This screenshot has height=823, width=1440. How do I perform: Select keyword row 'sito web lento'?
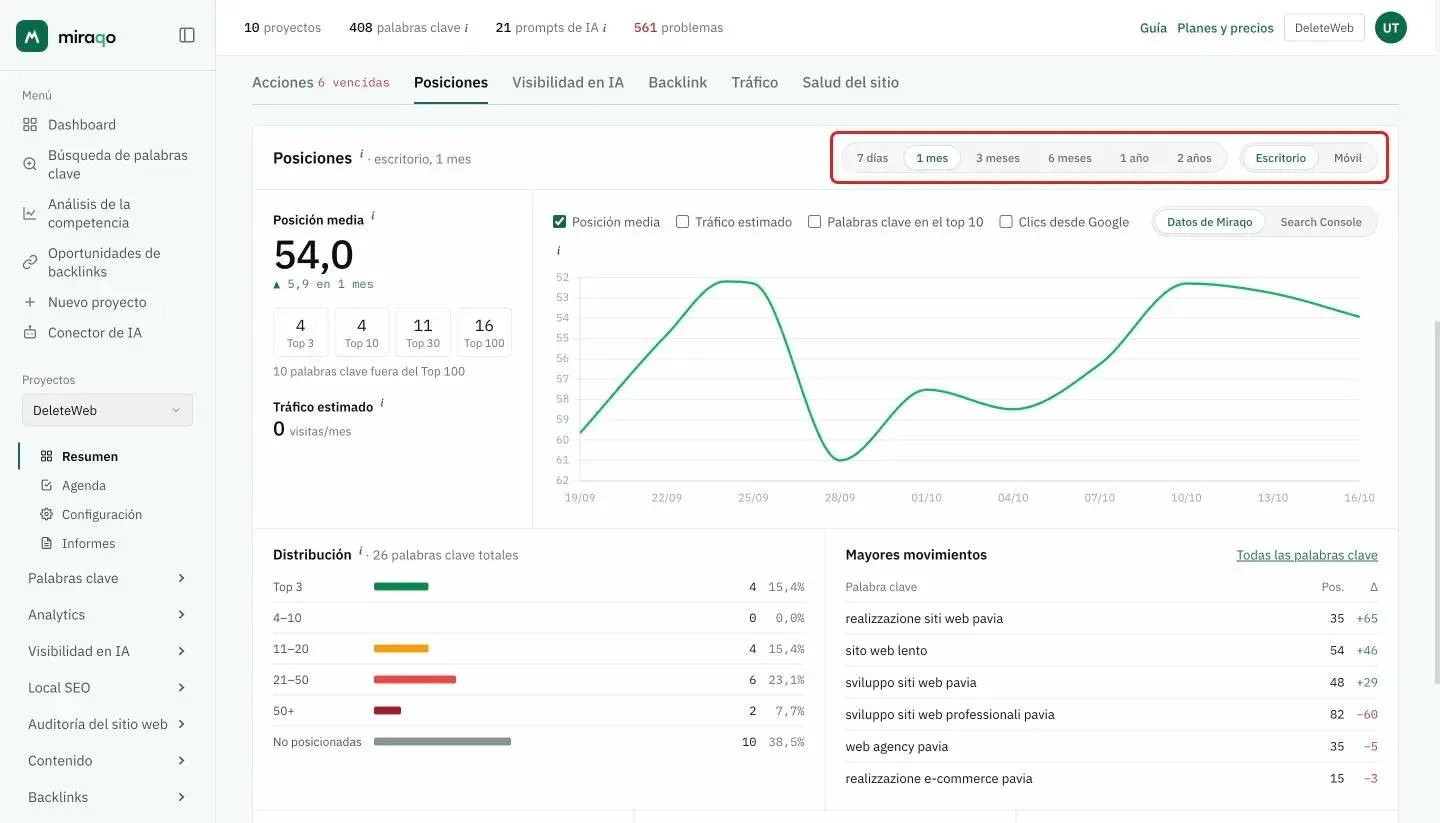click(1111, 651)
